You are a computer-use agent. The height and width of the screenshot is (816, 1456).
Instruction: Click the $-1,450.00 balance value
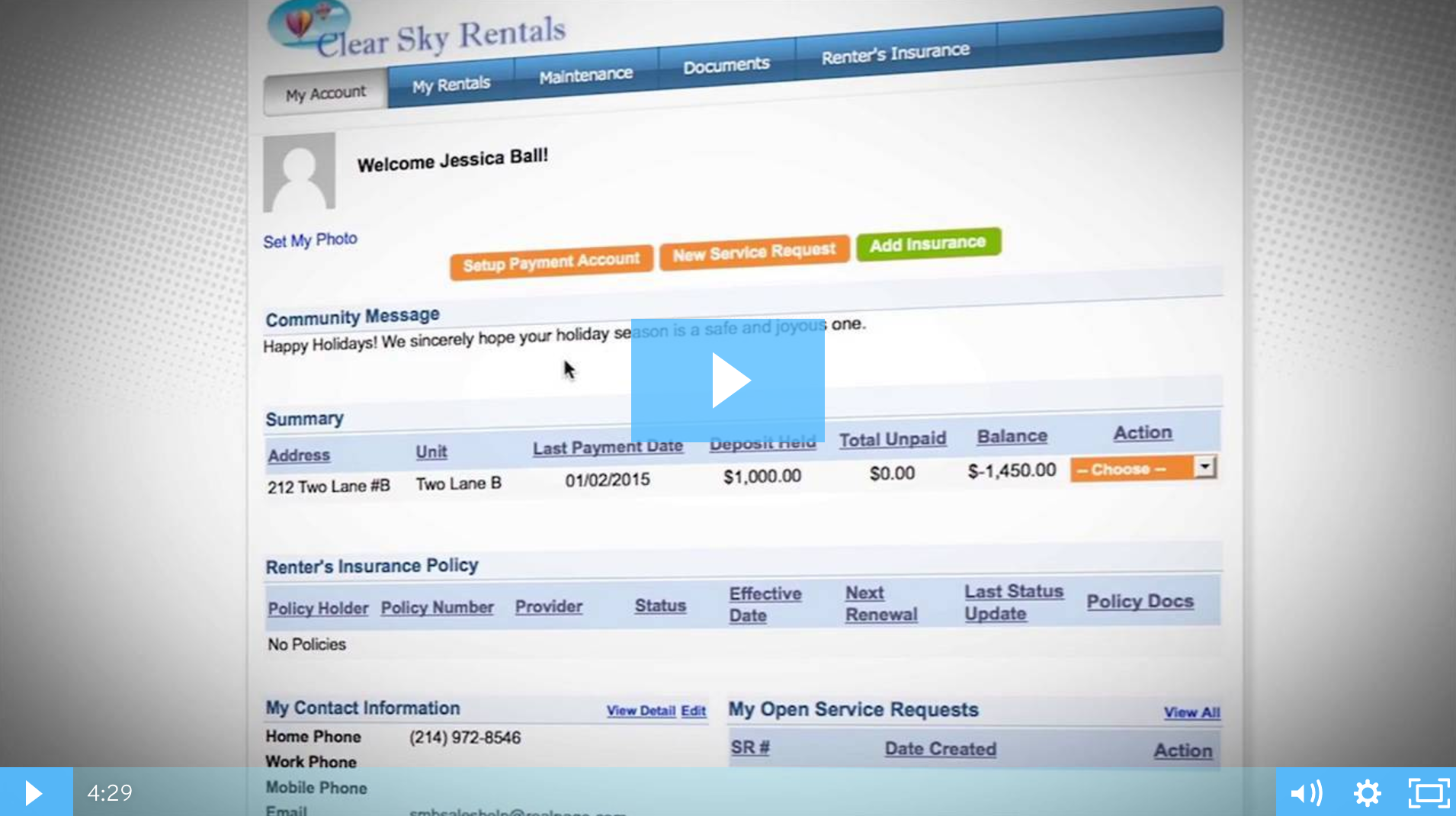(x=1012, y=471)
